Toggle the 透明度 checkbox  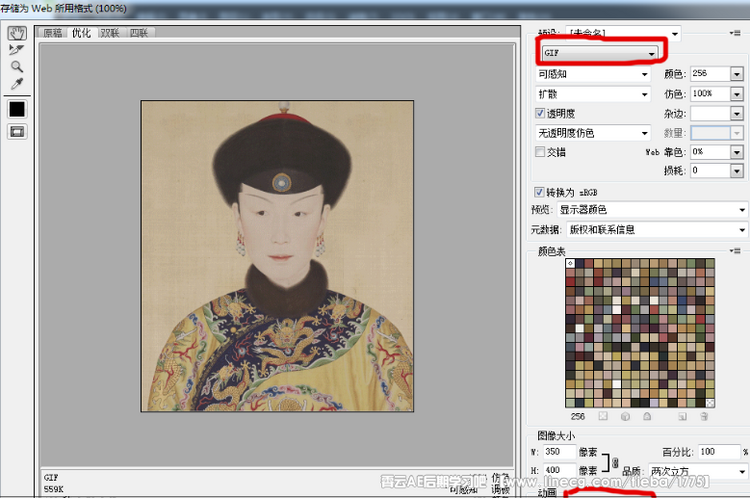540,113
